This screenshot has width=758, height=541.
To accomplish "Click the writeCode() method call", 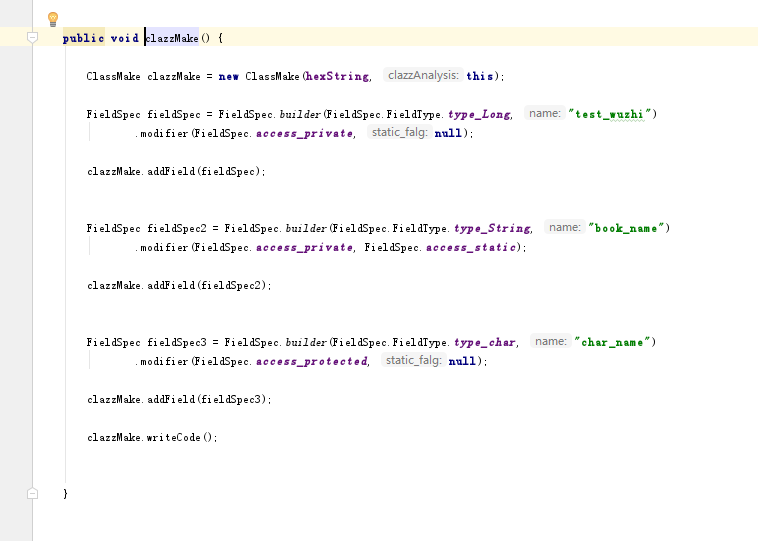I will [x=182, y=438].
